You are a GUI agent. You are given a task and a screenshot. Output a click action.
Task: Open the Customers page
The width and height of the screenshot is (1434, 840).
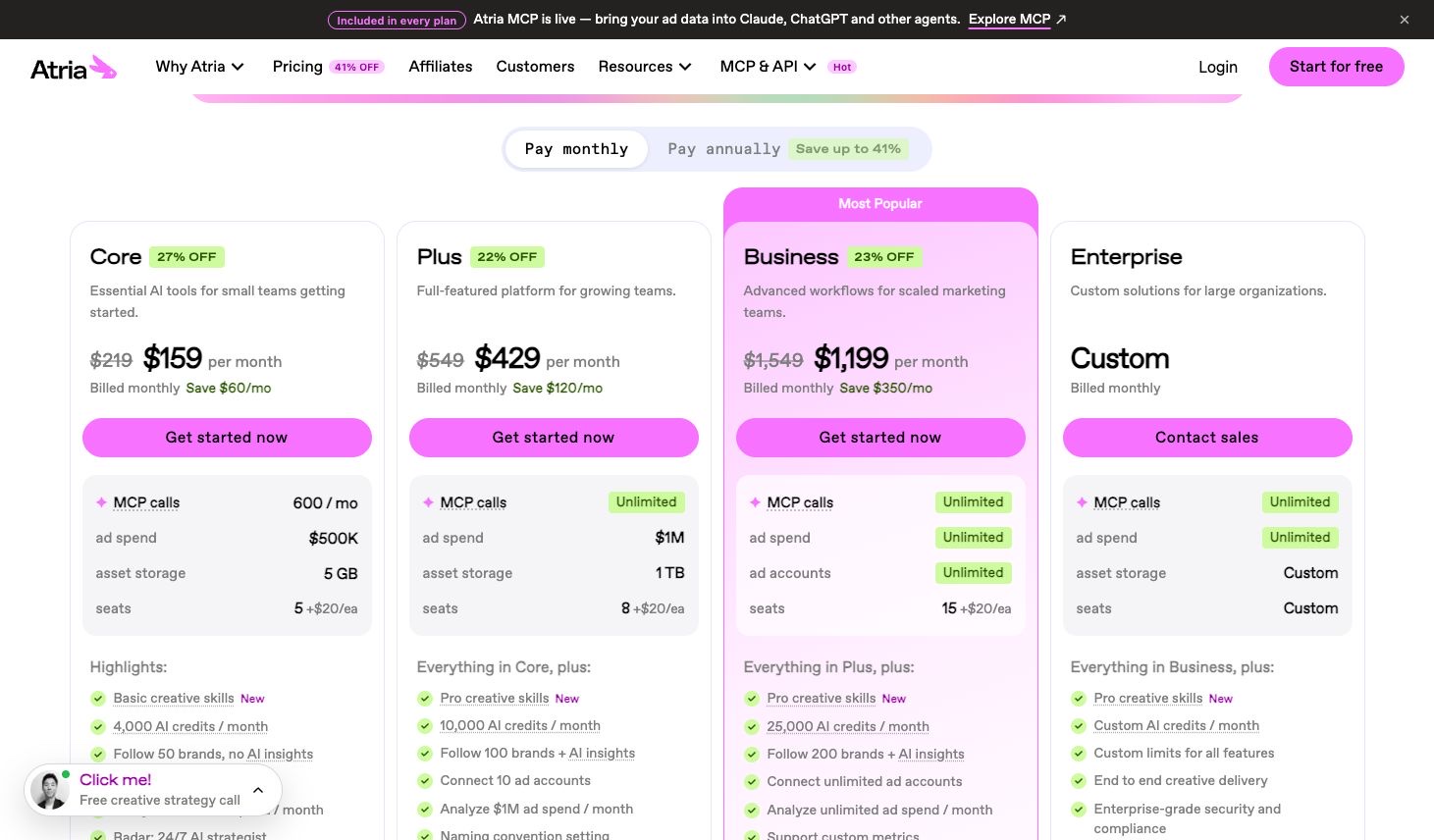535,67
